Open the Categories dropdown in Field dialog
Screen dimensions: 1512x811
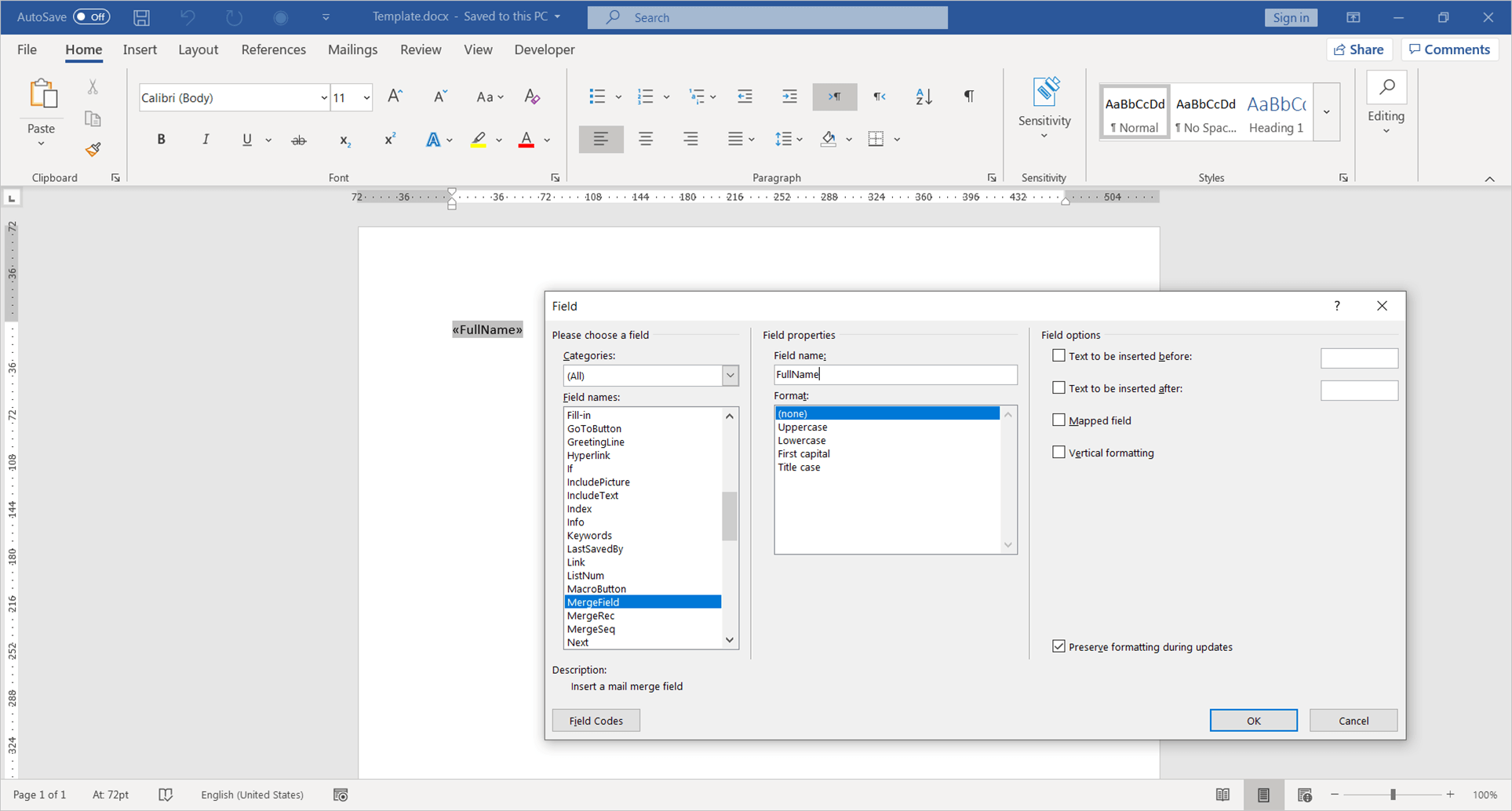coord(729,375)
